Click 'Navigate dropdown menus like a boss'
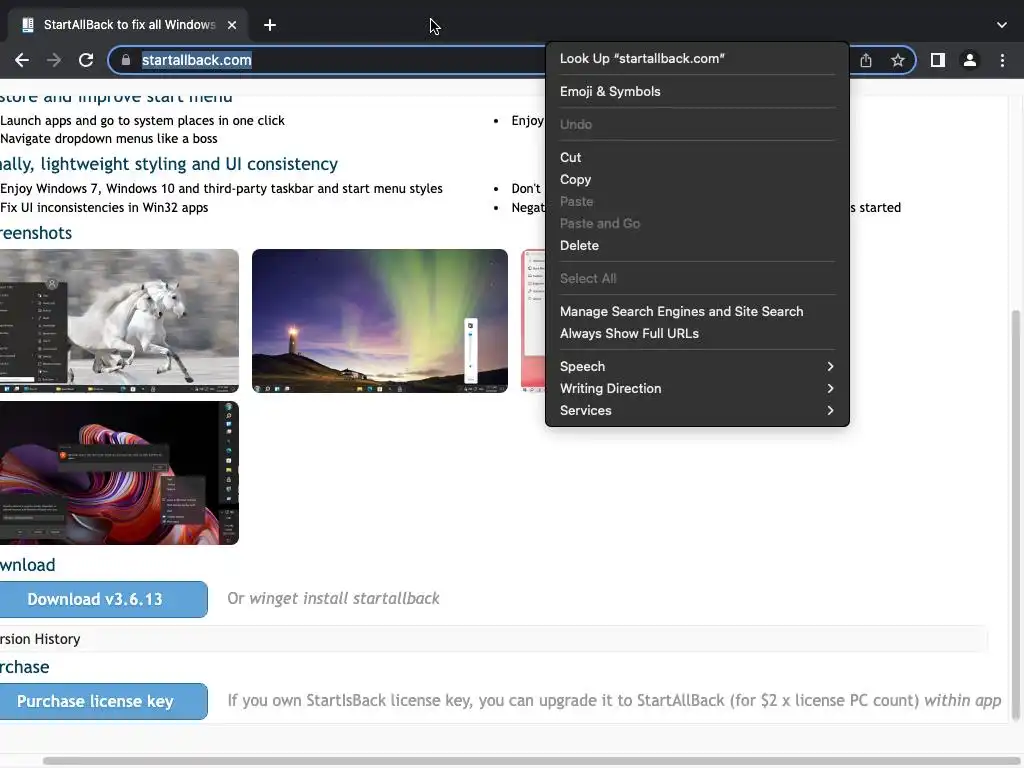This screenshot has height=768, width=1024. [108, 138]
